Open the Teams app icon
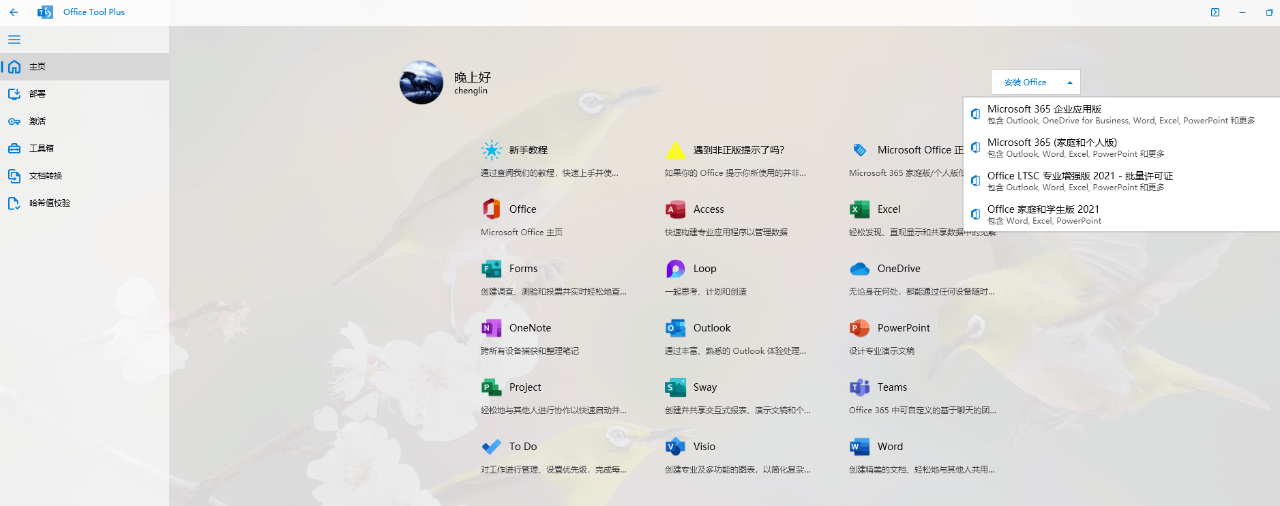Viewport: 1280px width, 506px height. [859, 387]
